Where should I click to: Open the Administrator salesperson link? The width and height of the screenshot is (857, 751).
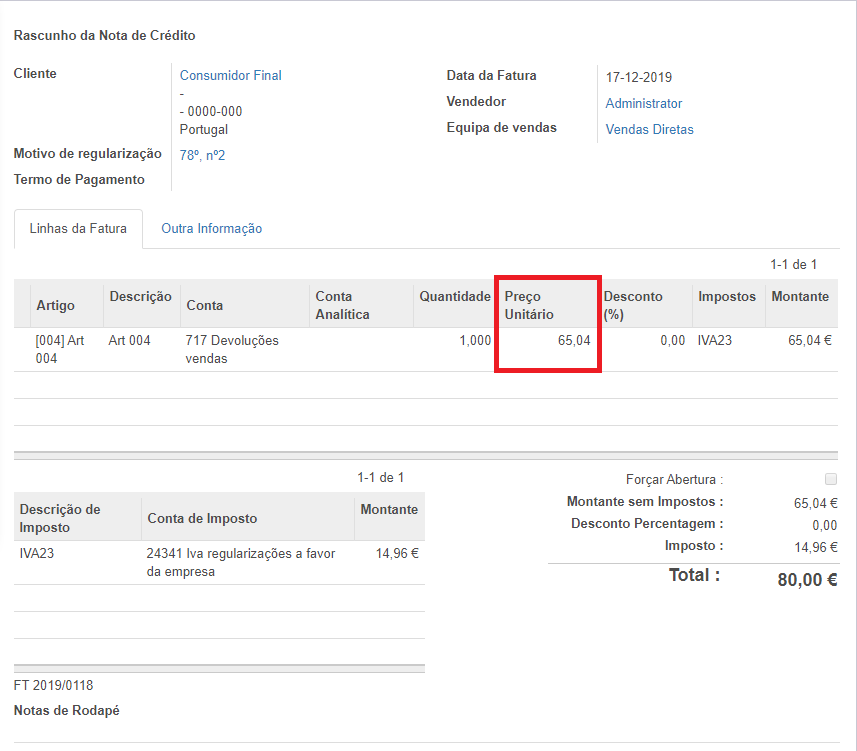(643, 103)
